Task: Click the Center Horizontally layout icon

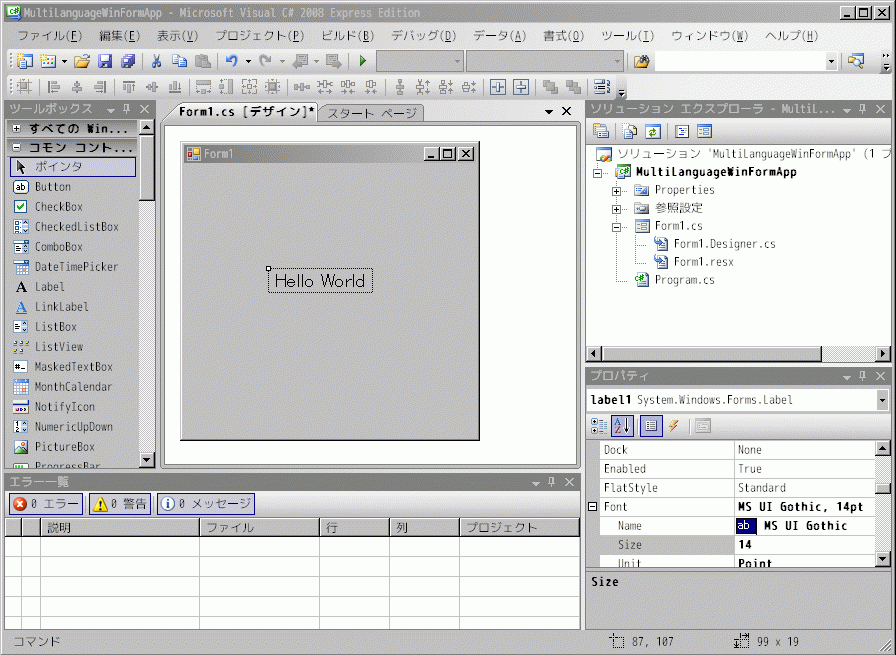Action: click(x=498, y=87)
